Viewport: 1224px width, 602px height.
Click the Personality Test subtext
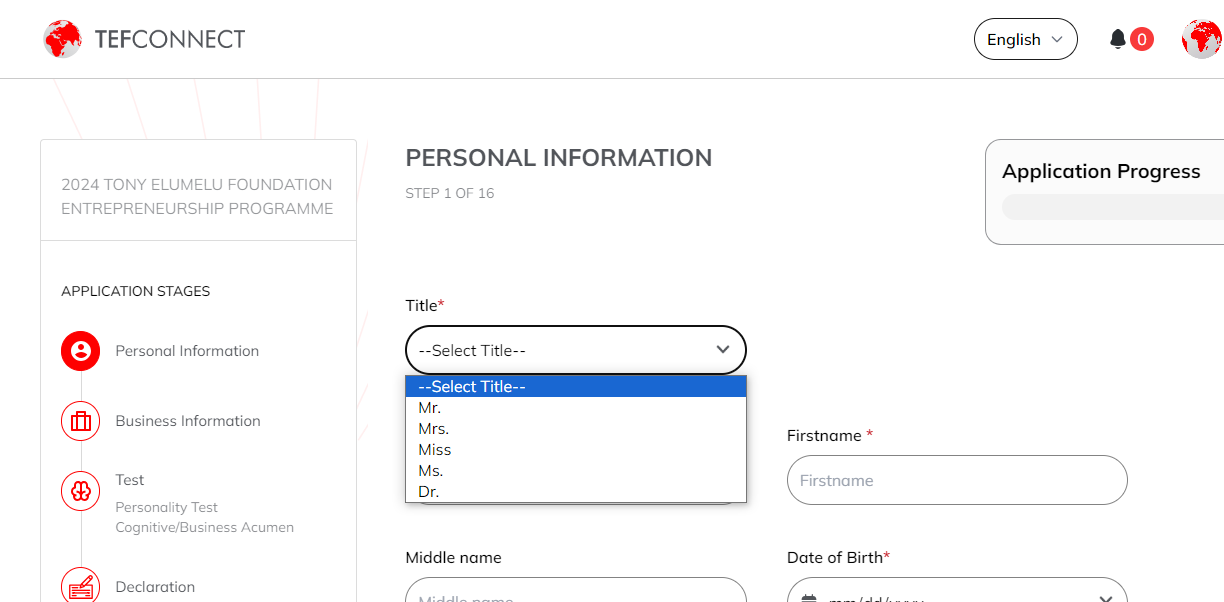click(166, 507)
